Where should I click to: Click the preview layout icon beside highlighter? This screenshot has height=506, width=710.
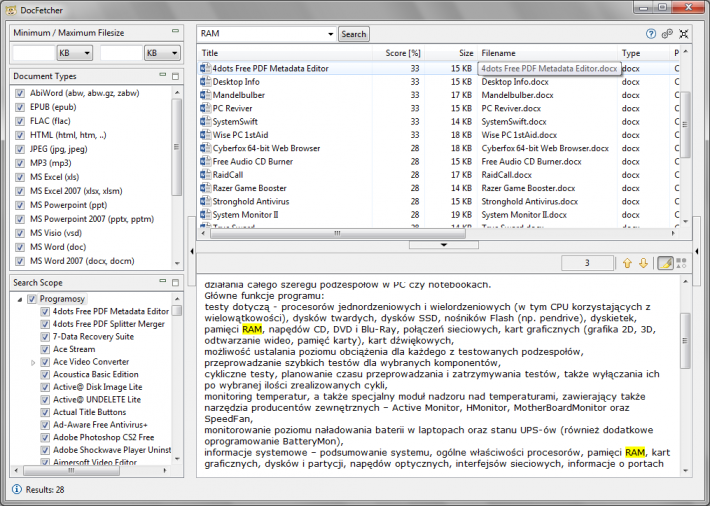(681, 263)
